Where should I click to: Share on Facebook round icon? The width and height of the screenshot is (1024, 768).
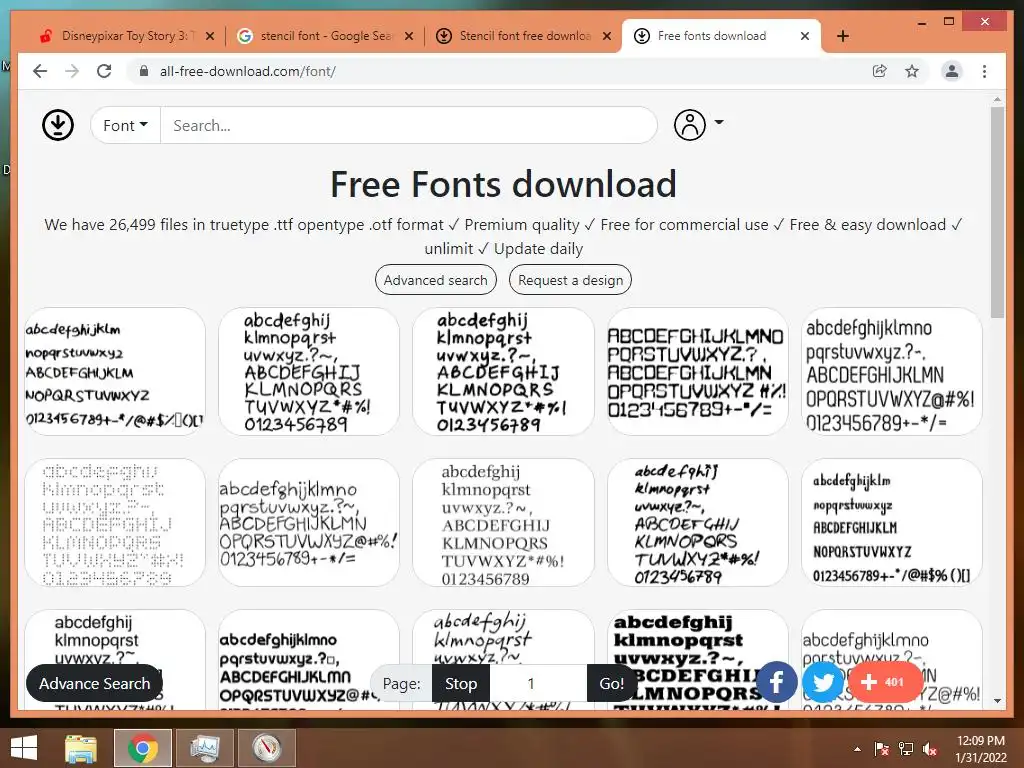[x=776, y=682]
